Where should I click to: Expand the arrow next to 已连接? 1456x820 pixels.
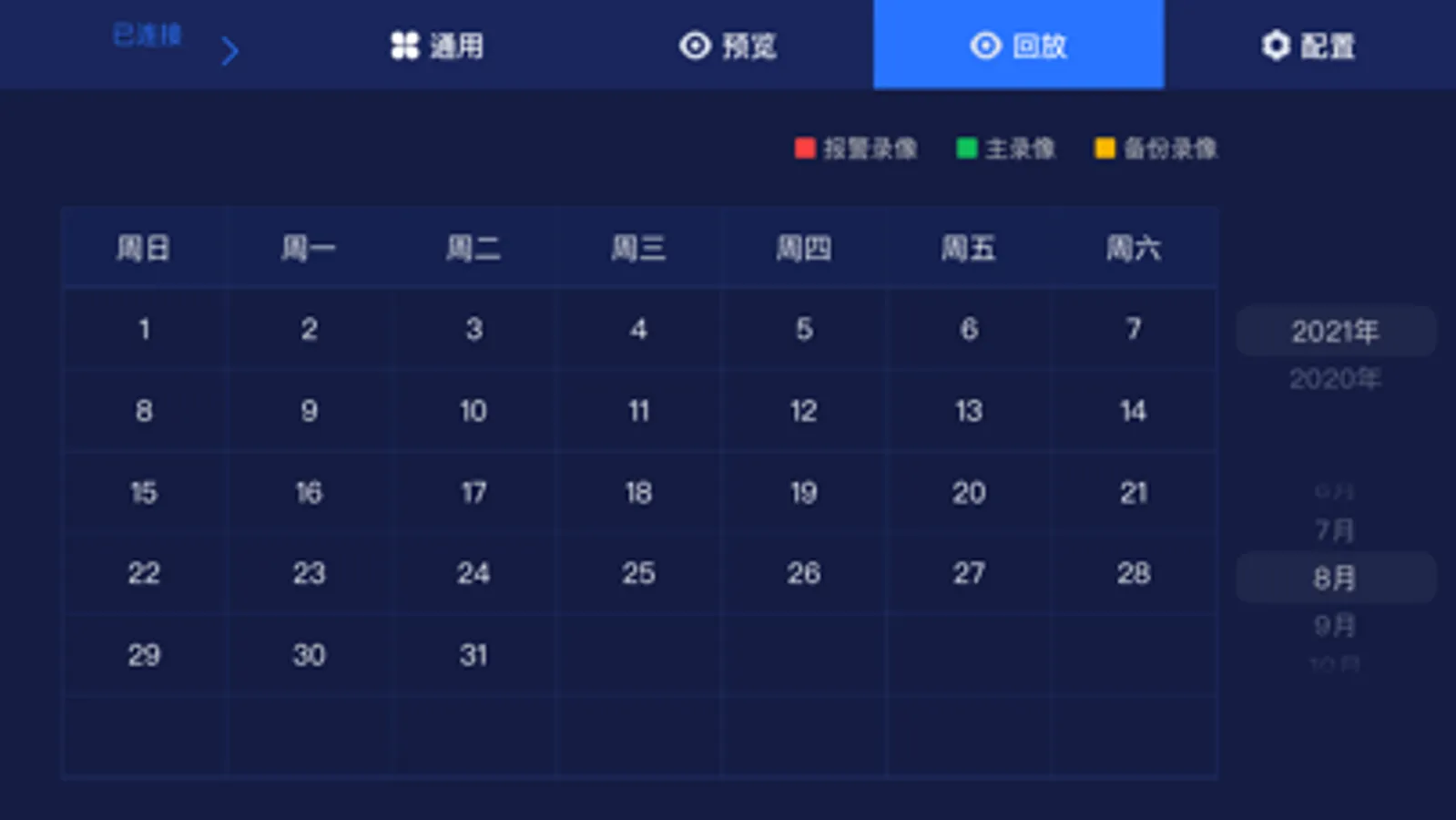pos(229,51)
